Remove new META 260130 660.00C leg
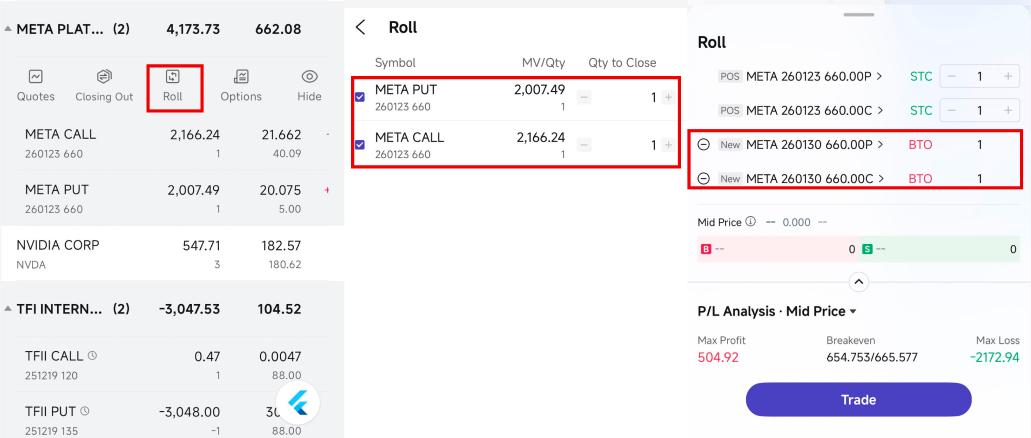 703,179
